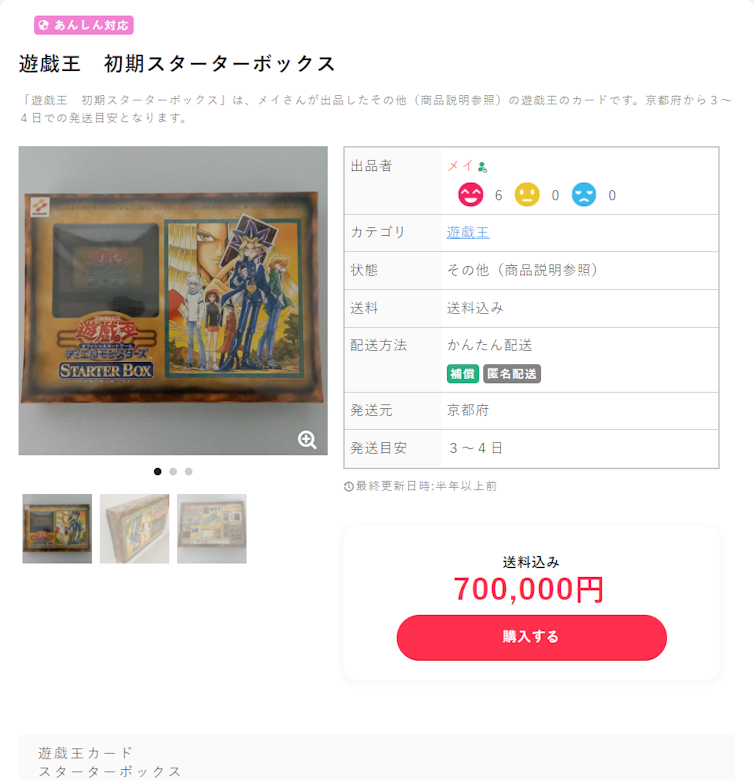Image resolution: width=754 pixels, height=780 pixels.
Task: Click the sad blue face rating icon
Action: (x=584, y=195)
